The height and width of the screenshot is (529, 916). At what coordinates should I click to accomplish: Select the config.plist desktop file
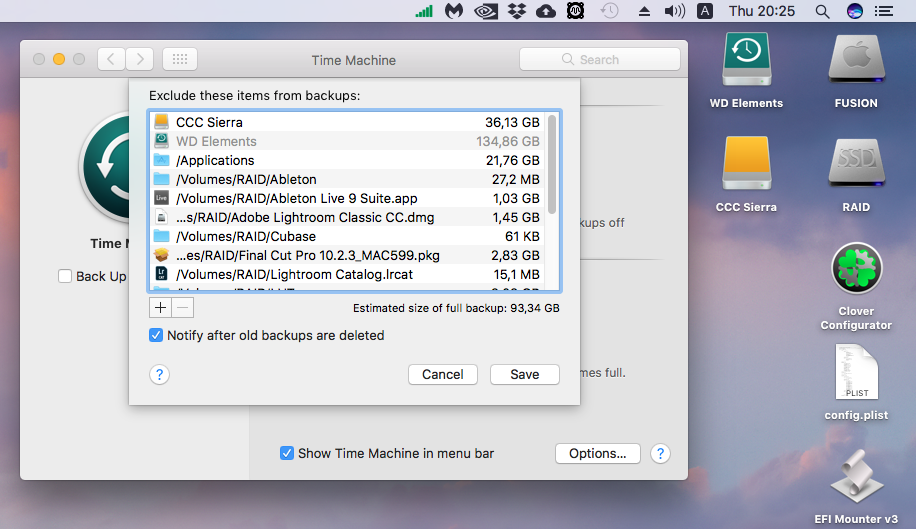click(856, 382)
